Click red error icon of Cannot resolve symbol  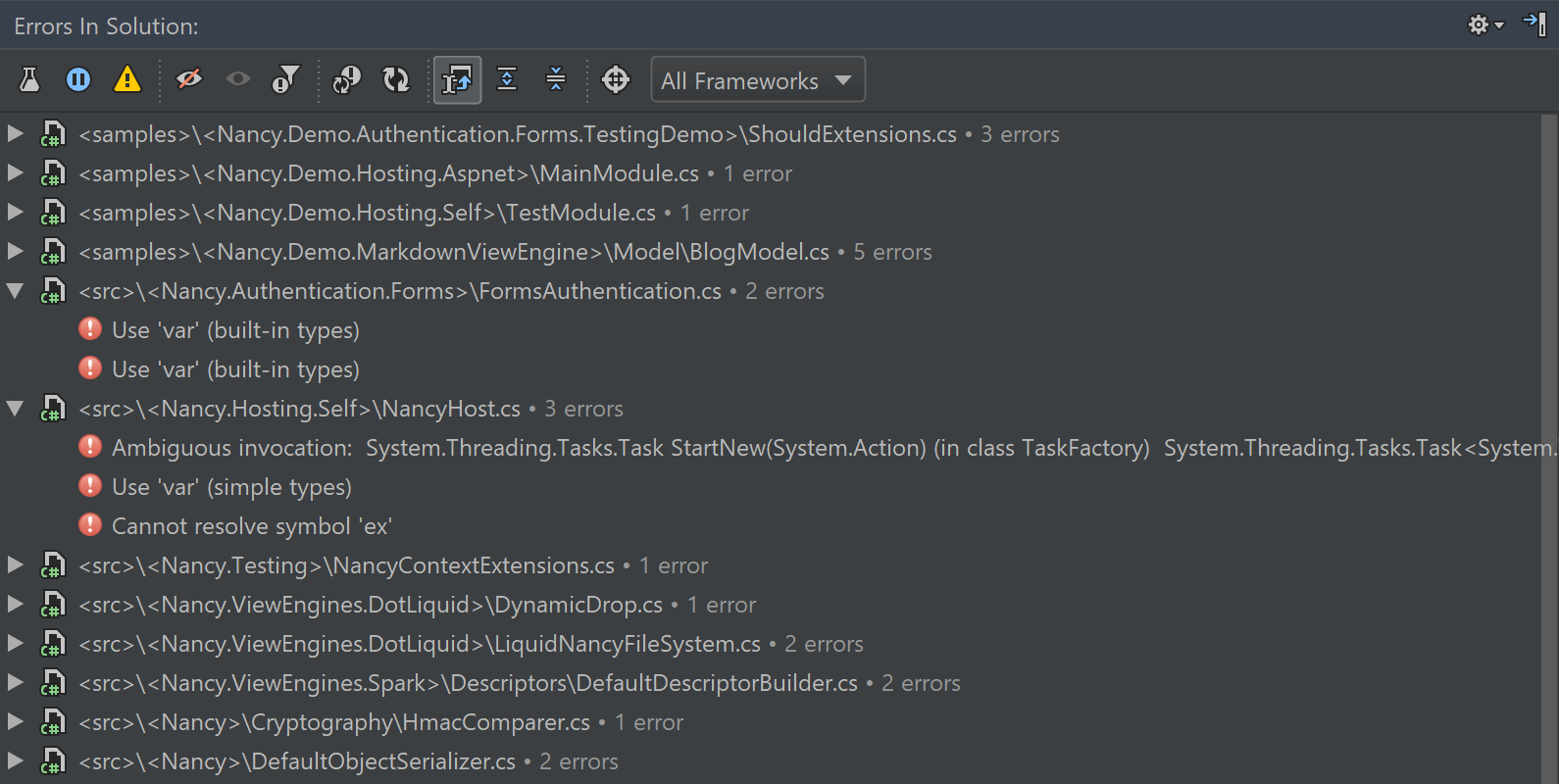click(x=90, y=525)
